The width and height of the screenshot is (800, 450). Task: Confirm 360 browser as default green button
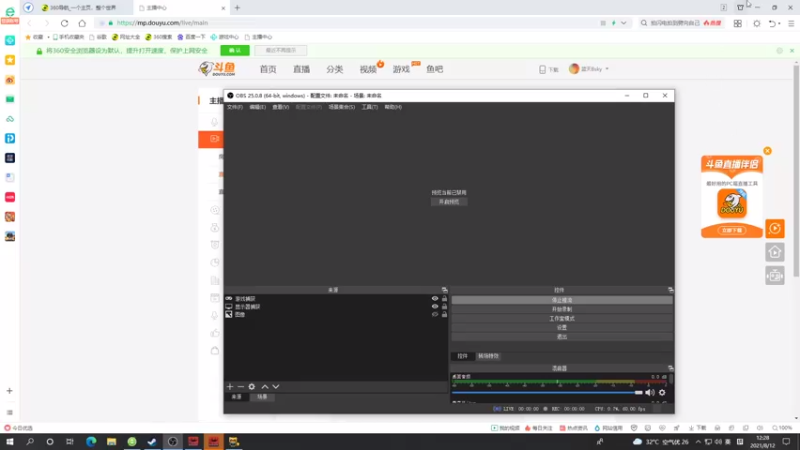pyautogui.click(x=235, y=51)
